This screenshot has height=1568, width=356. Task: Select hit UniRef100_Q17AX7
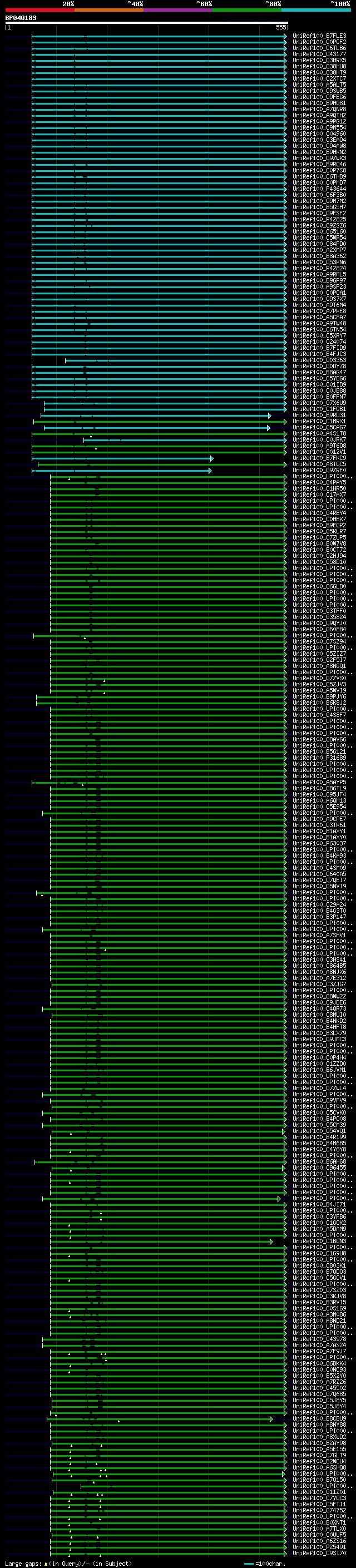point(319,495)
